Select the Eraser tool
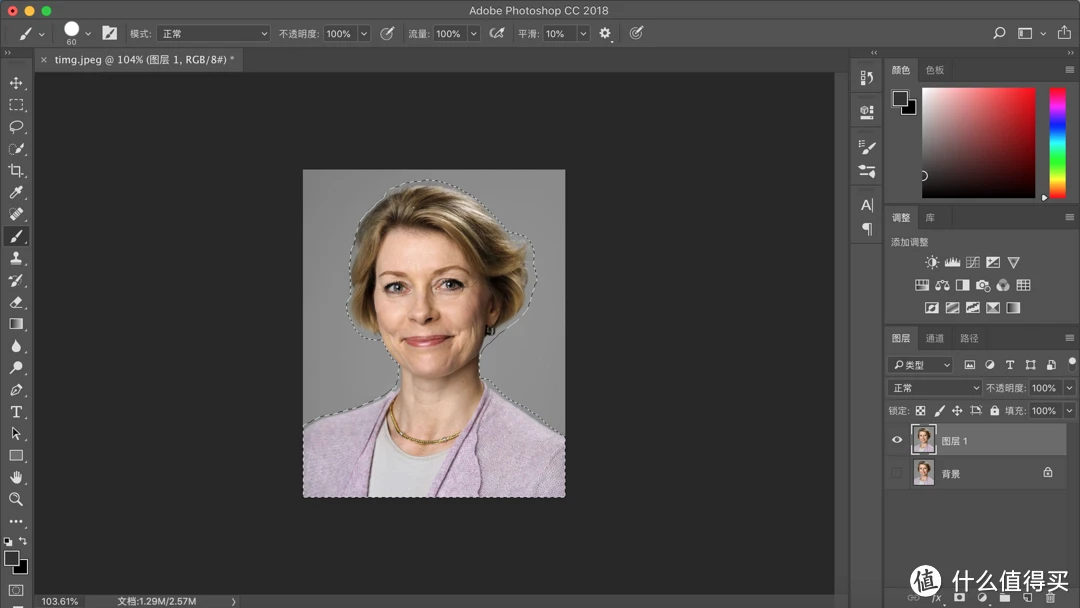 coord(16,302)
